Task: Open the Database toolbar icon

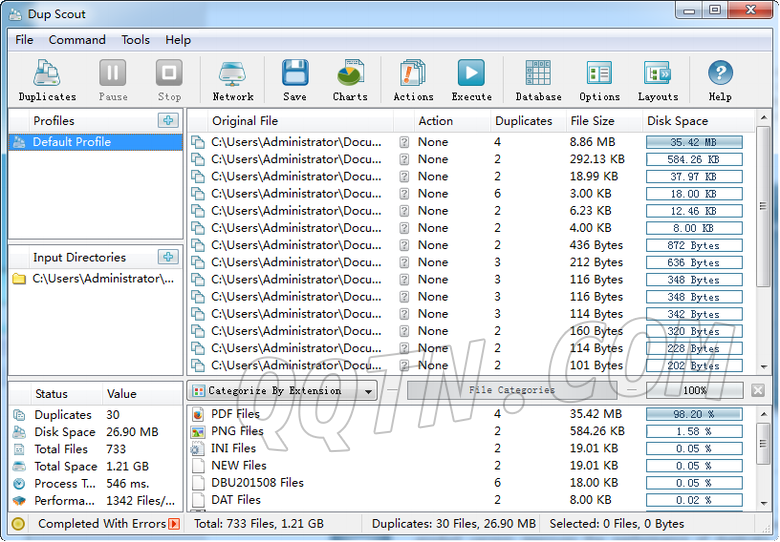Action: pyautogui.click(x=538, y=80)
